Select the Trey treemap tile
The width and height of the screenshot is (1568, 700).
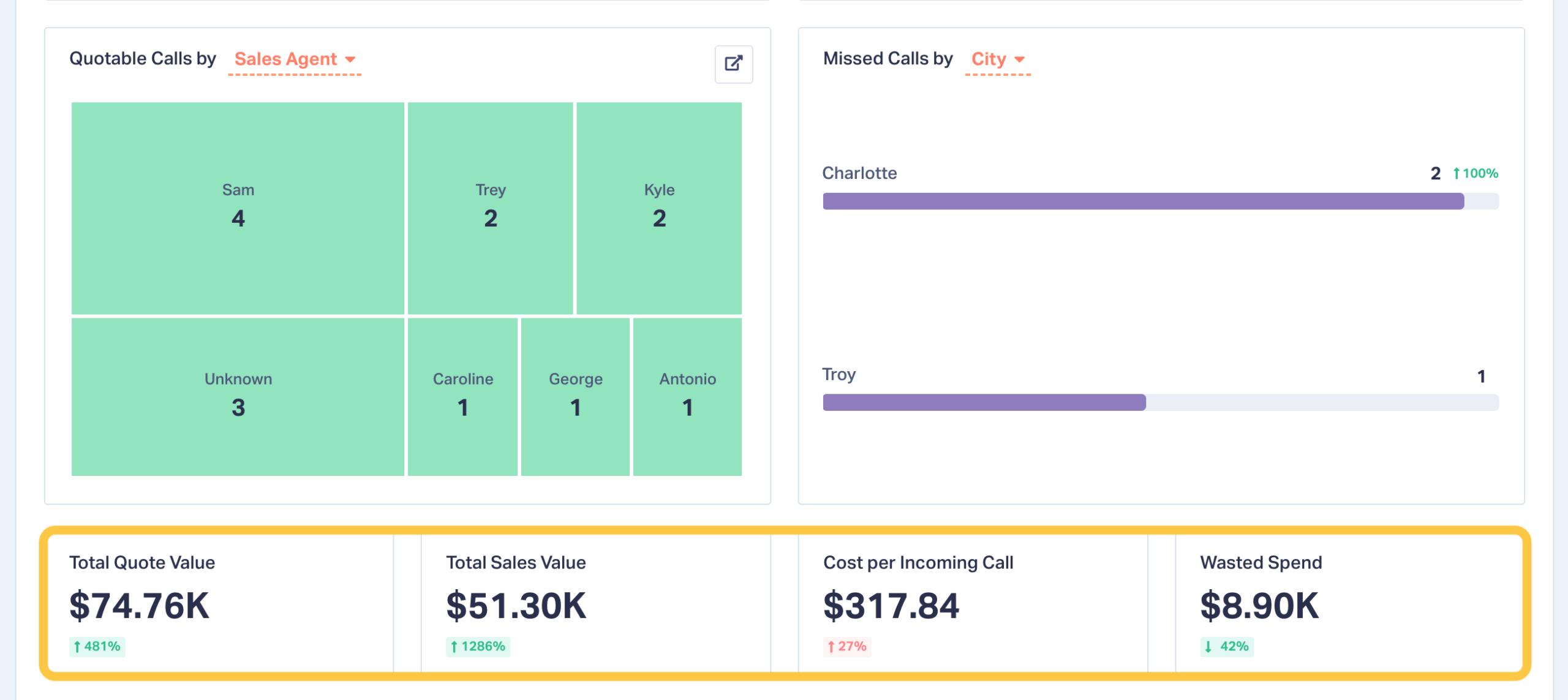coord(490,208)
